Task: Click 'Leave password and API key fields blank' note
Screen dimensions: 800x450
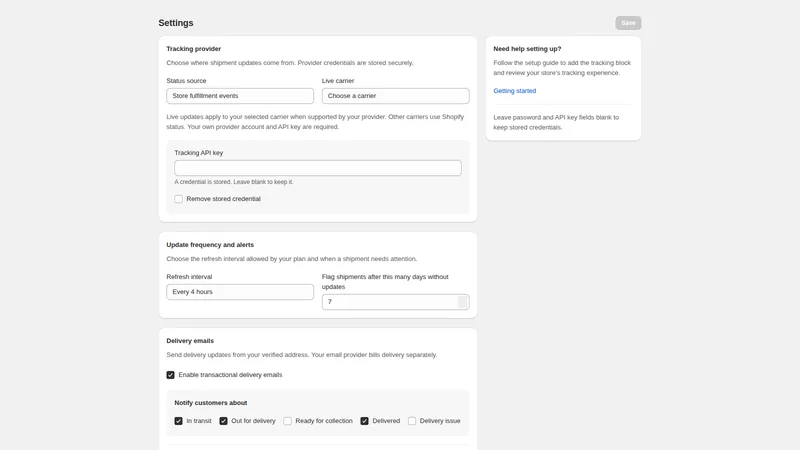Action: pyautogui.click(x=556, y=122)
